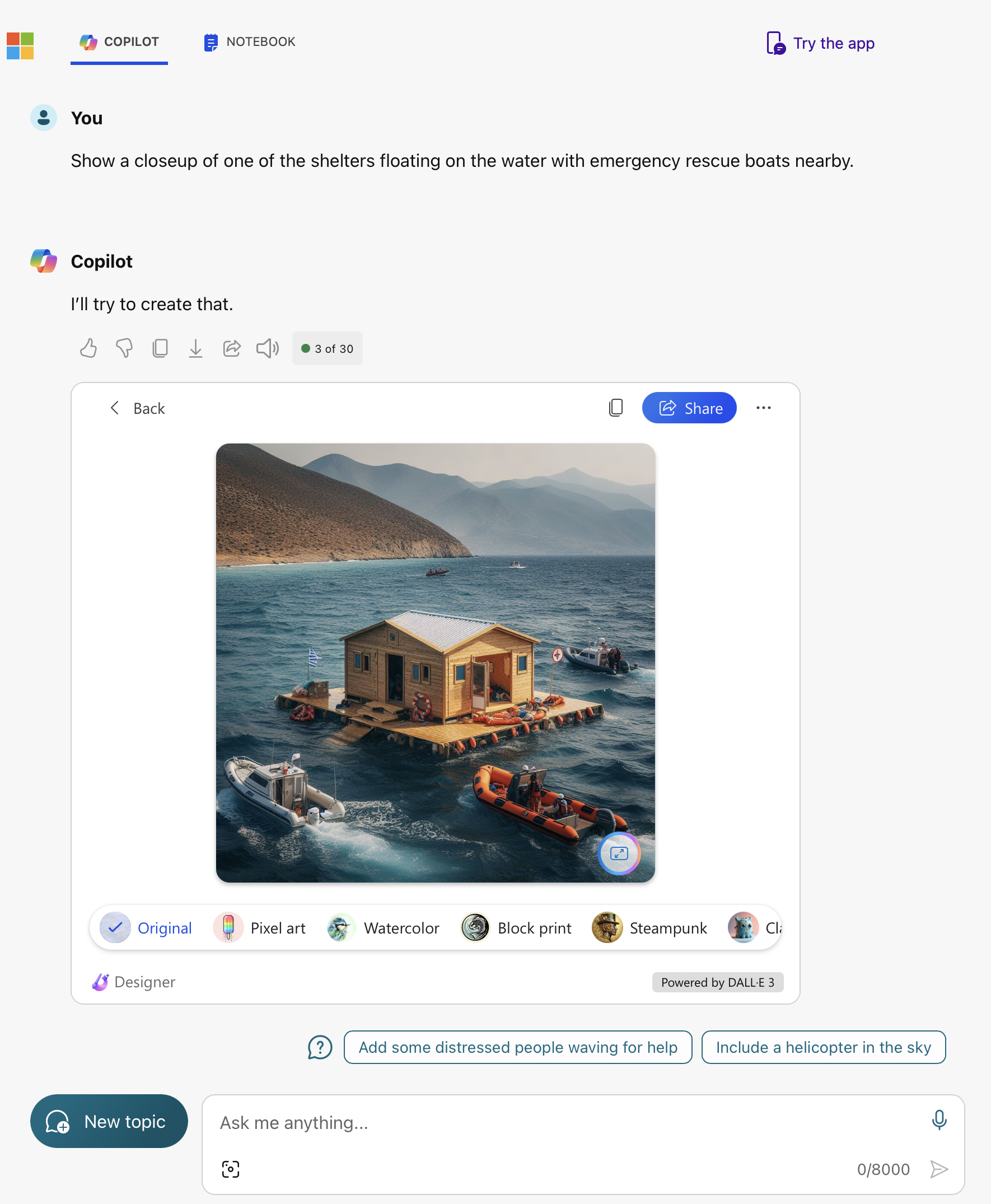Add an image using the visual search icon
Screen dimensions: 991x1204
pos(231,1169)
